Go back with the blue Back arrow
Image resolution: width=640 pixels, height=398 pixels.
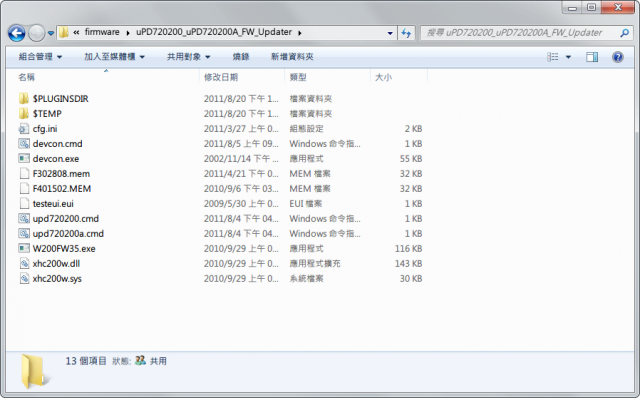(x=17, y=33)
